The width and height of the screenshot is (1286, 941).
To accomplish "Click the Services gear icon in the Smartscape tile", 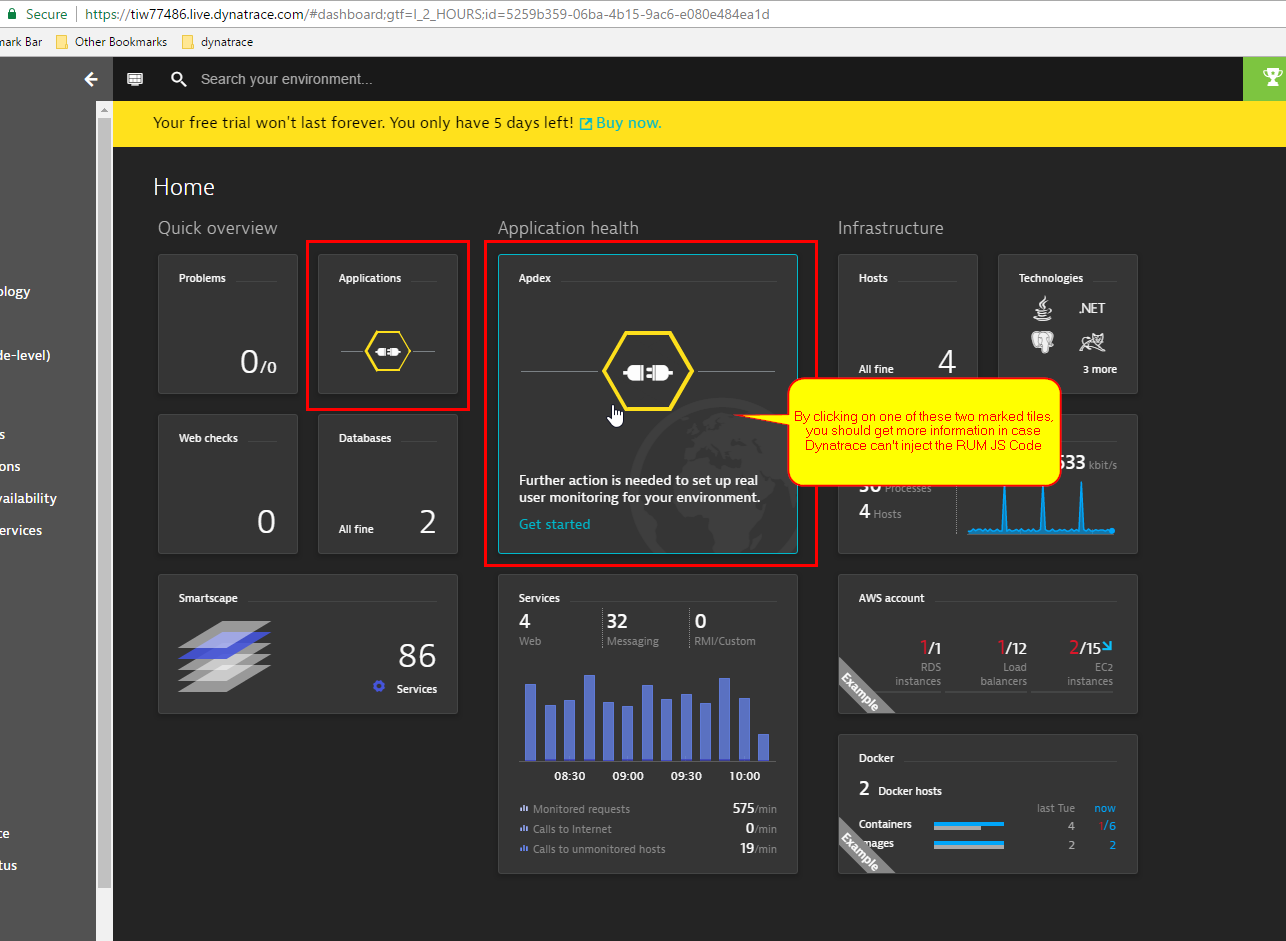I will [x=379, y=687].
